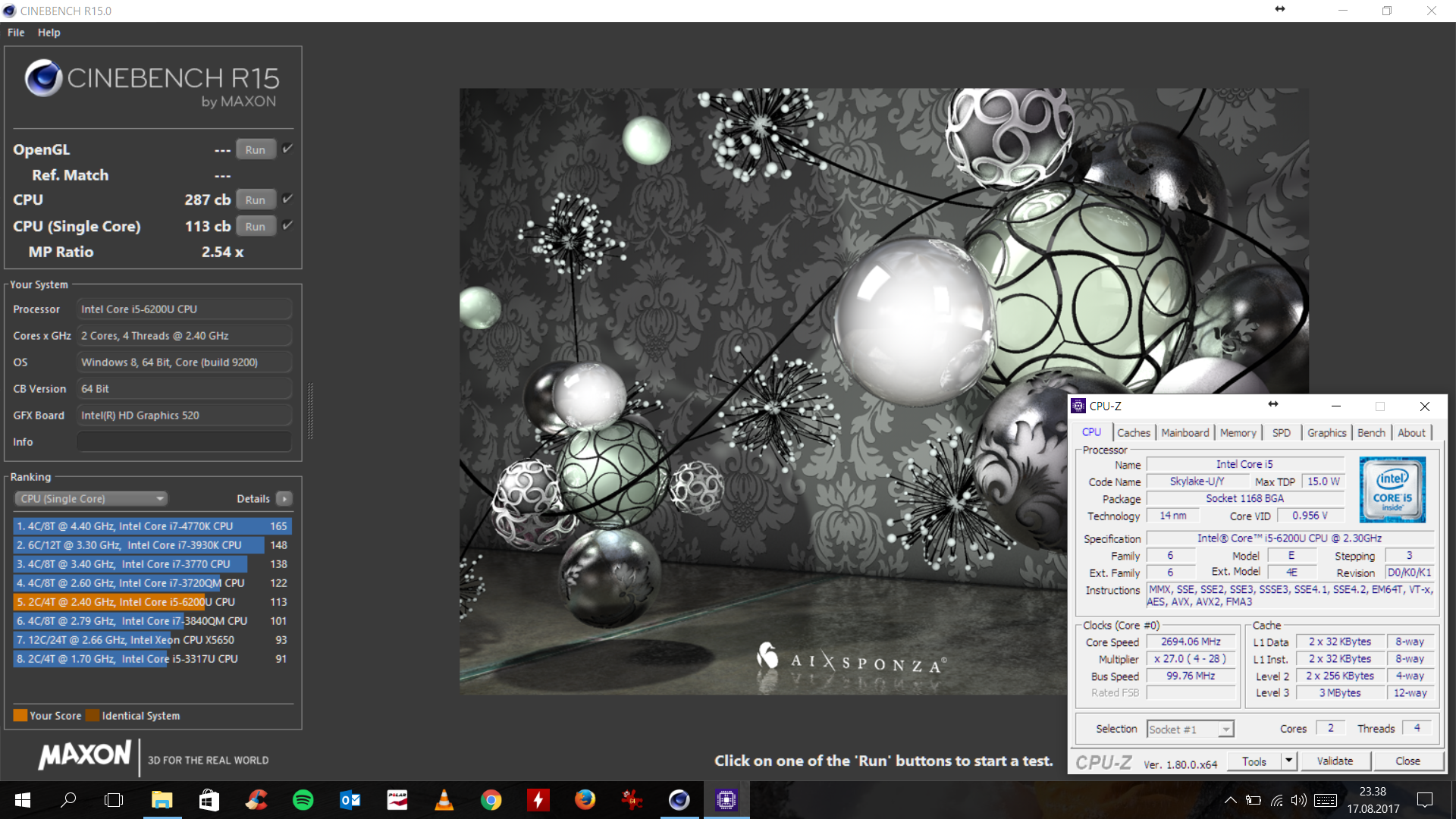This screenshot has width=1456, height=819.
Task: Open Outlook from taskbar
Action: click(350, 799)
